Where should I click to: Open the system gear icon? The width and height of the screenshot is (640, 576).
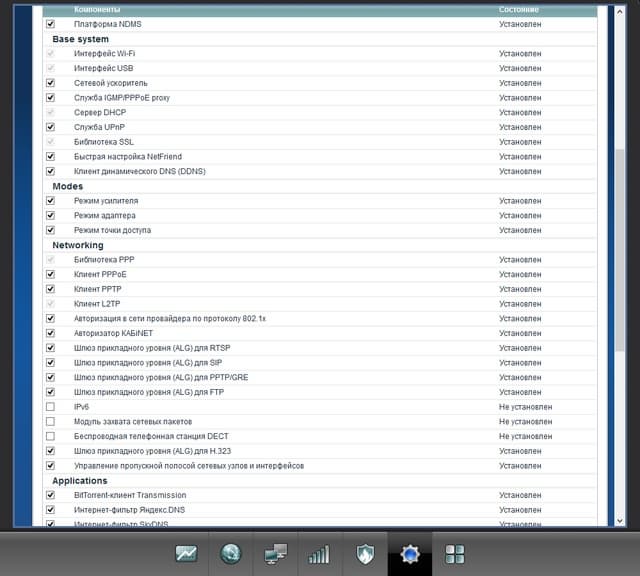click(410, 554)
